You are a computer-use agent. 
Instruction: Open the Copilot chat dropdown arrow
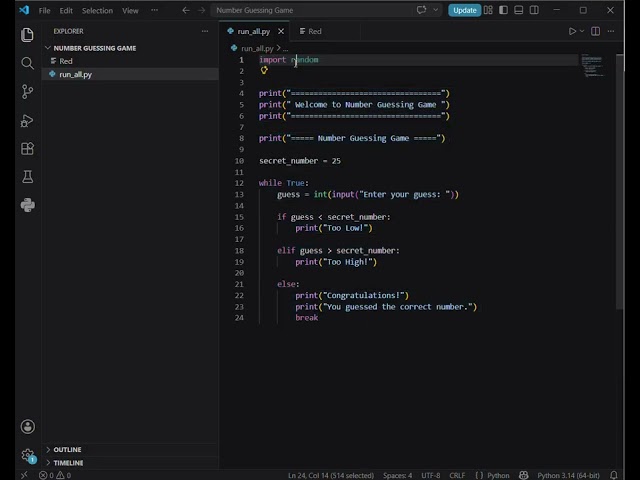point(436,10)
